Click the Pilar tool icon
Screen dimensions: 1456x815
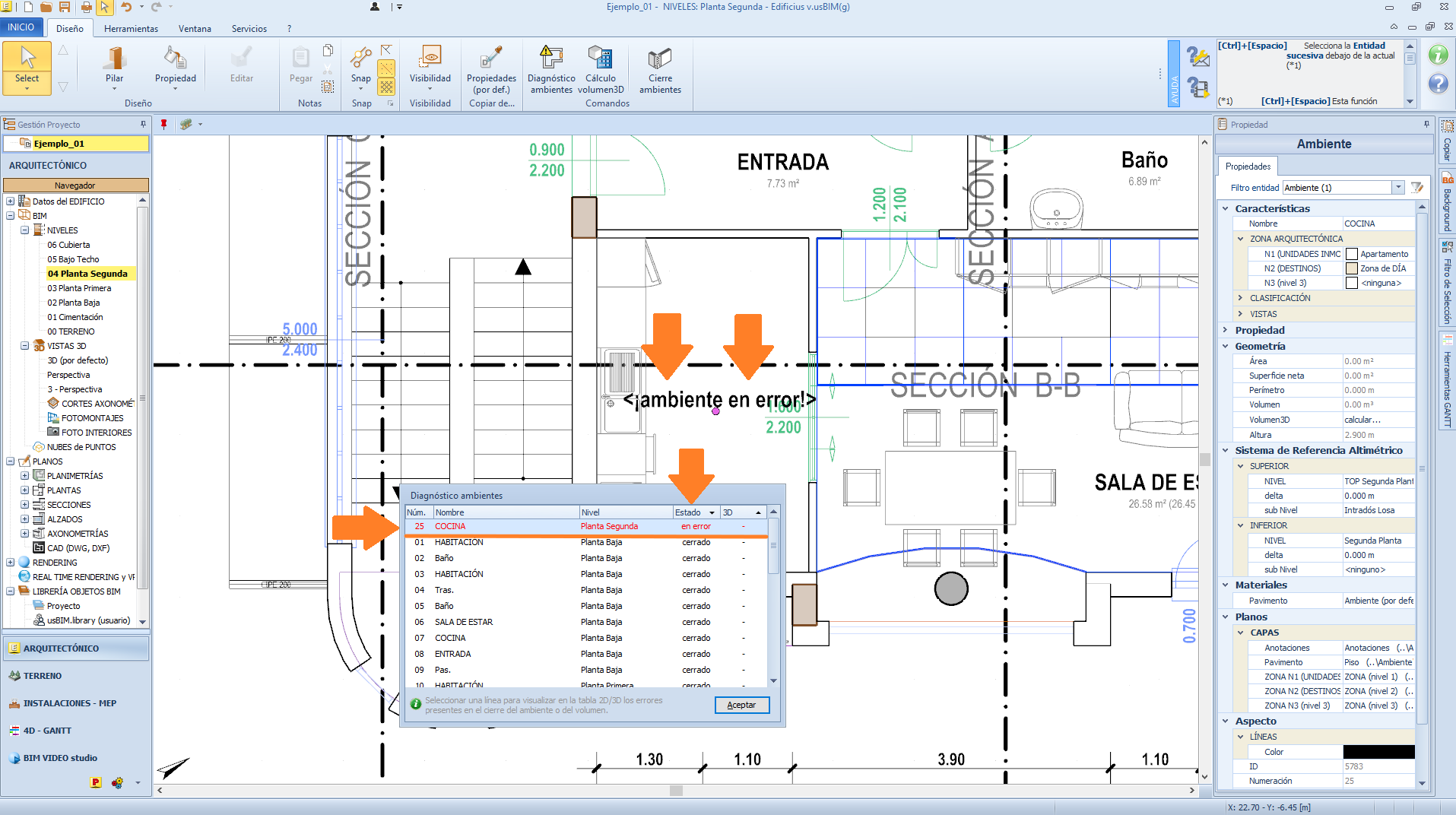(x=114, y=59)
